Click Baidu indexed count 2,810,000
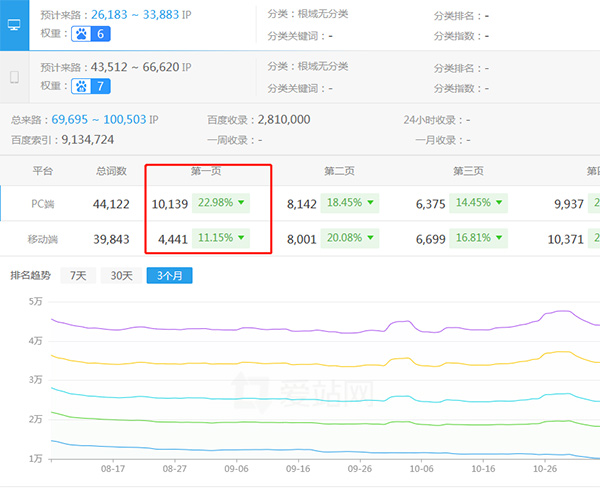The height and width of the screenshot is (492, 600). pos(284,119)
